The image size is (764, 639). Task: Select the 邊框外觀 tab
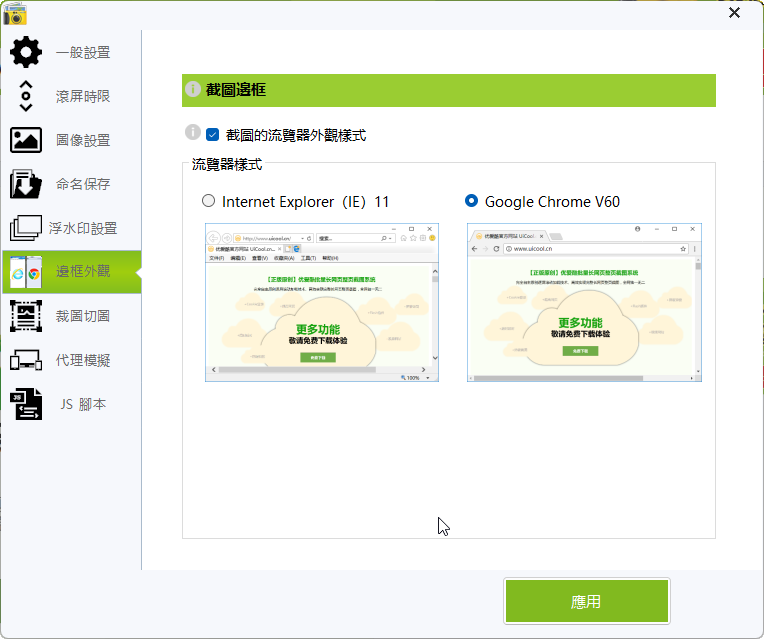[x=72, y=272]
